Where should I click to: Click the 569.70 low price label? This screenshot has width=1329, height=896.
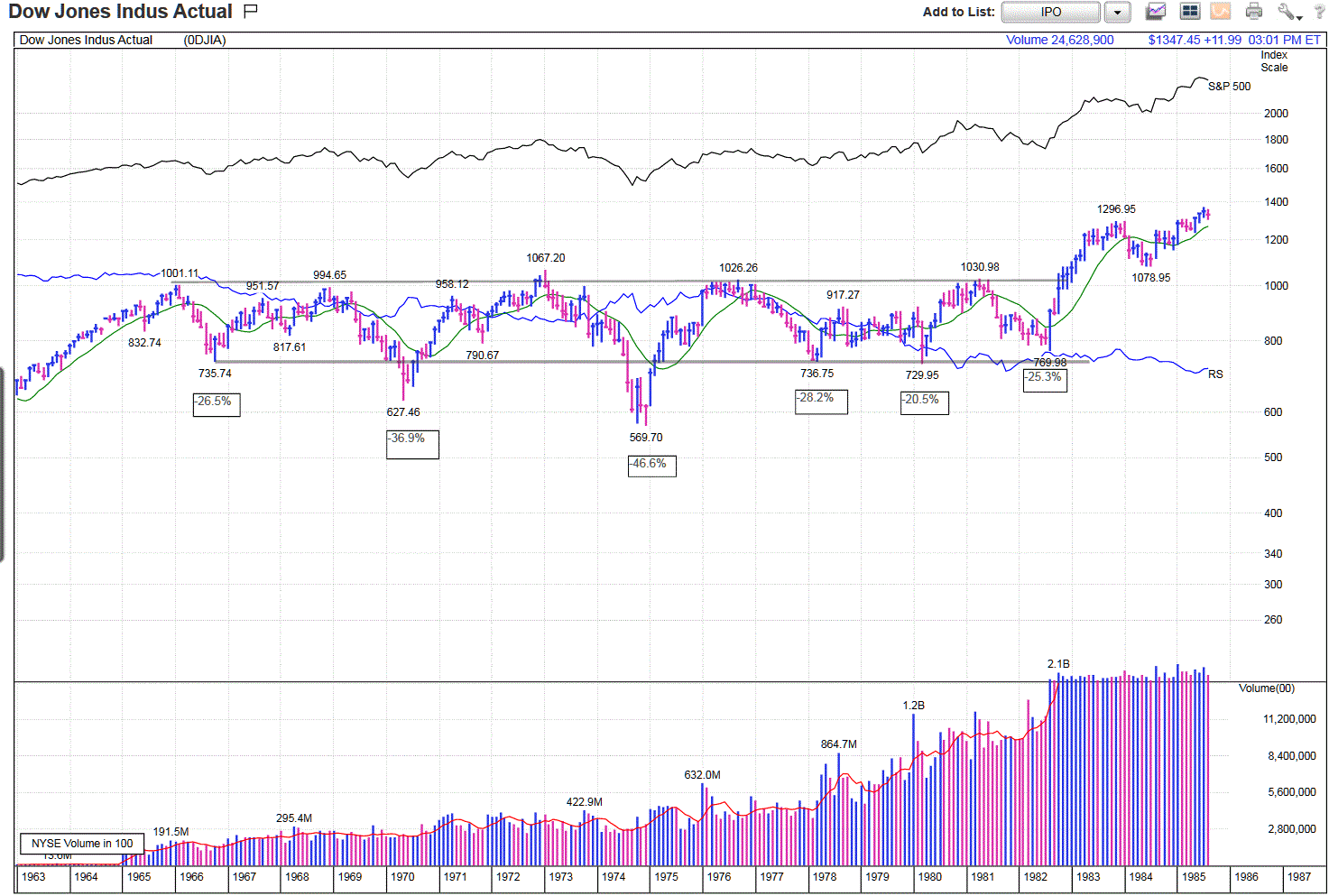(646, 438)
